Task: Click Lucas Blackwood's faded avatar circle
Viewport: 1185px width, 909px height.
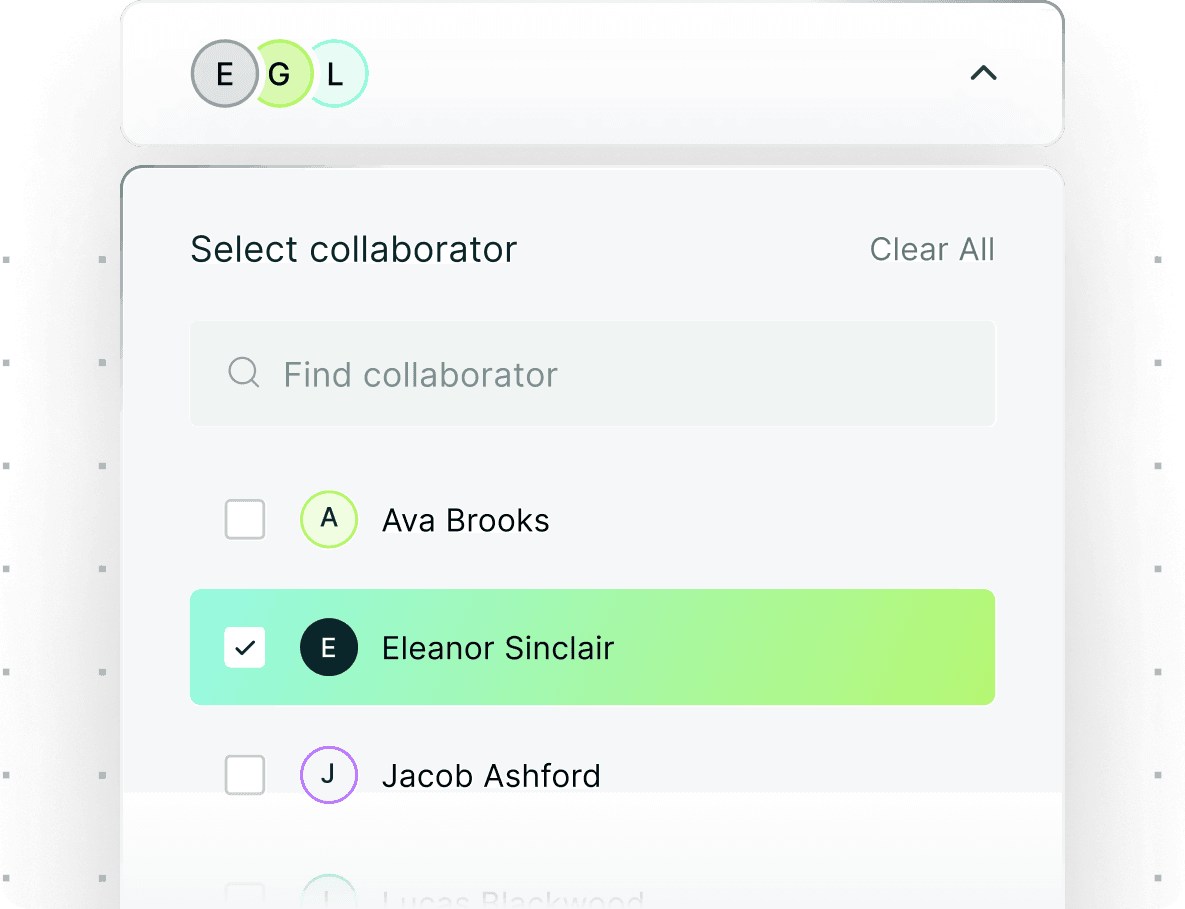Action: (329, 892)
